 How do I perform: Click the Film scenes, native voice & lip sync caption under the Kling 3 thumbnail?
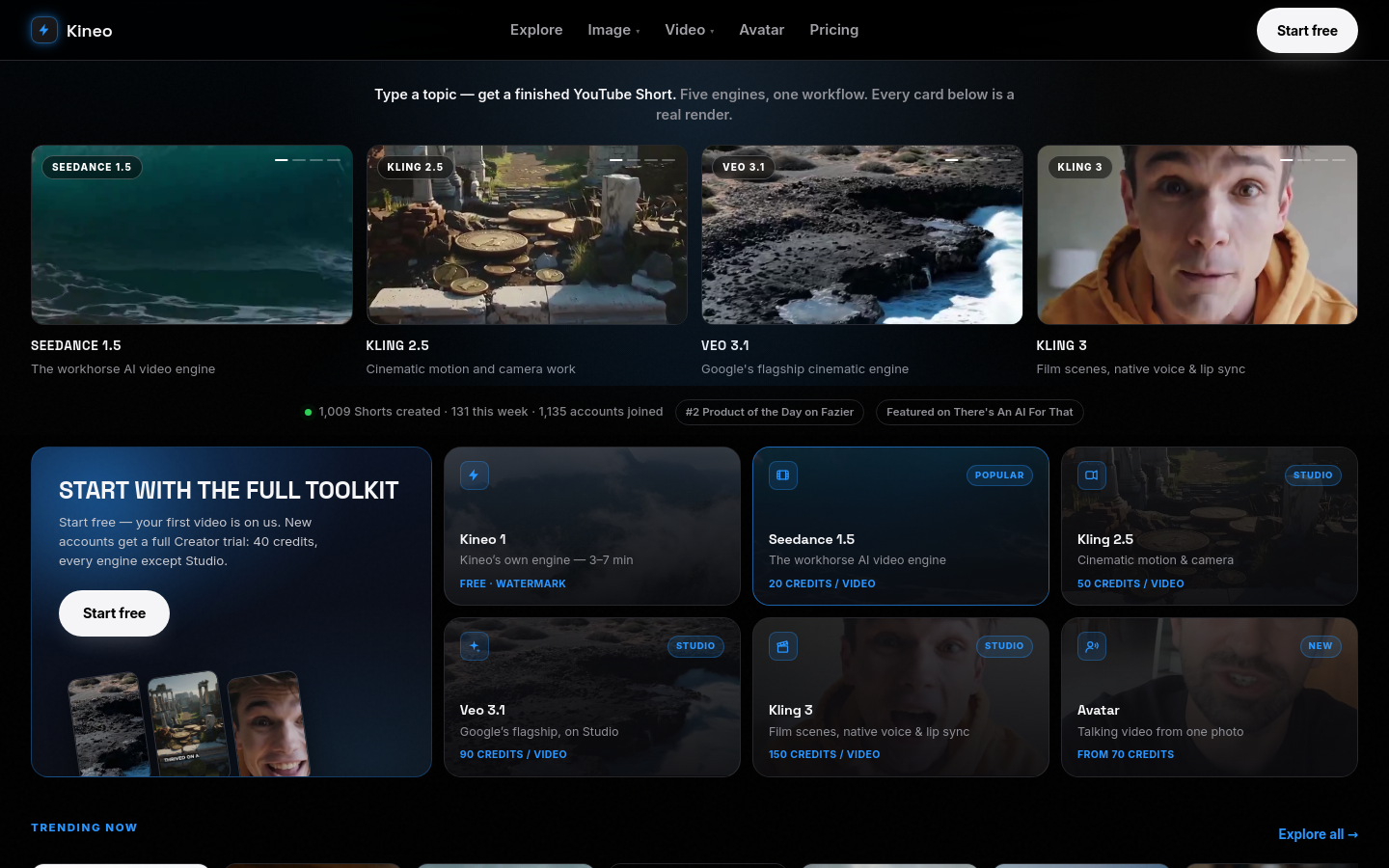point(1141,369)
